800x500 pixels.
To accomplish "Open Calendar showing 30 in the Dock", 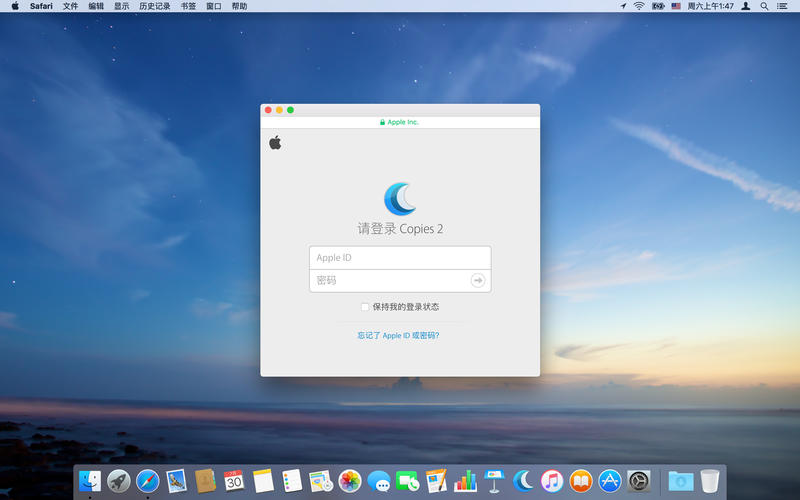I will pos(234,481).
